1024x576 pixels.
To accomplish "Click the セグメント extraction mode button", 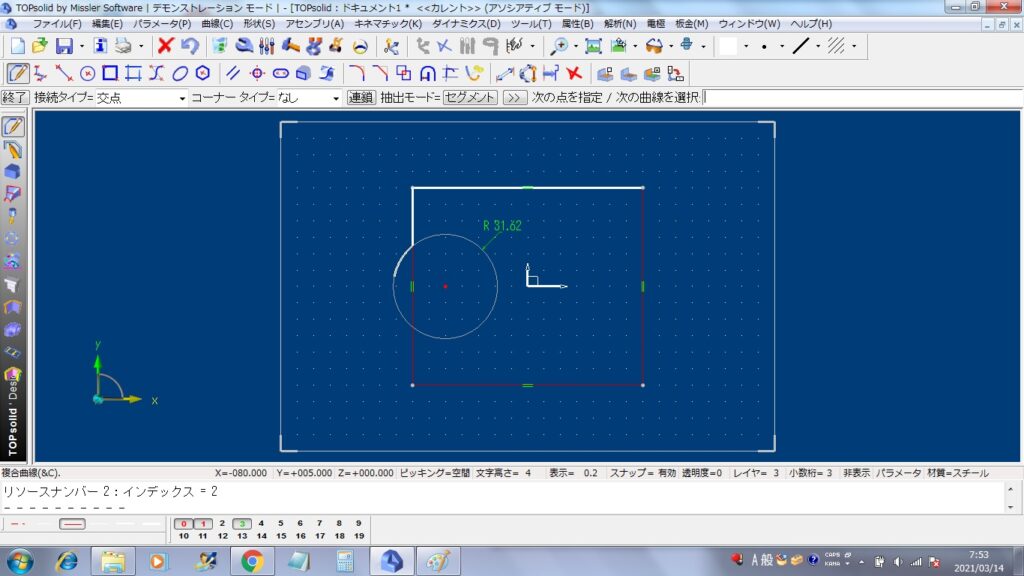I will pyautogui.click(x=470, y=98).
